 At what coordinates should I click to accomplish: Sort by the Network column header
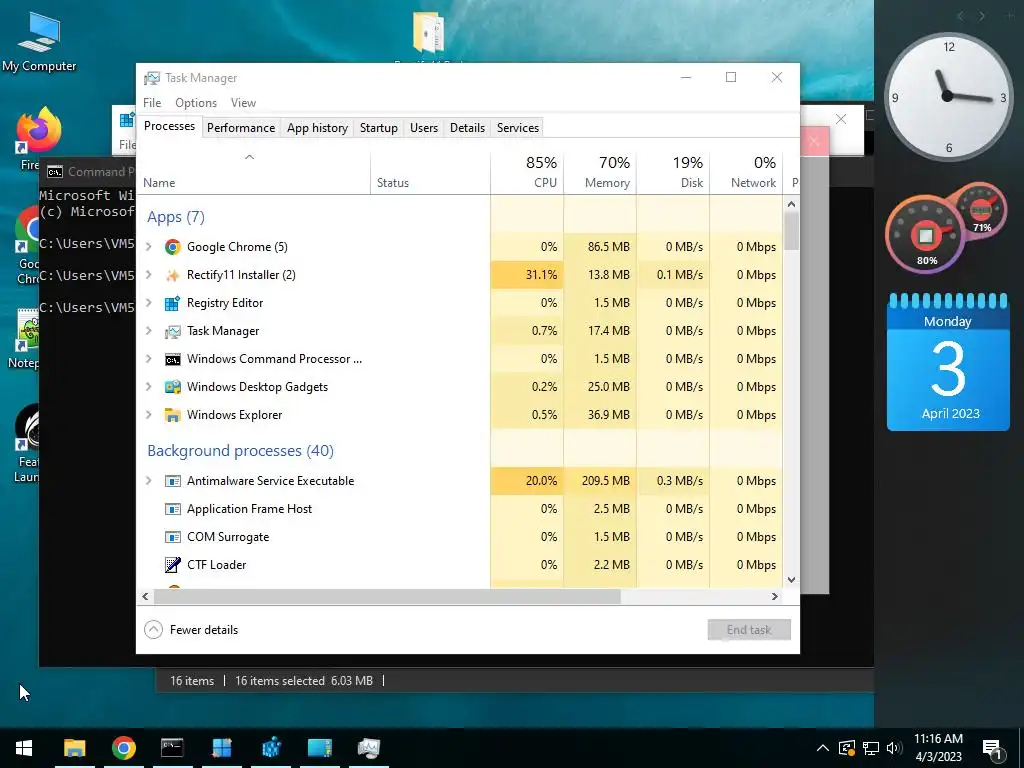pos(746,172)
